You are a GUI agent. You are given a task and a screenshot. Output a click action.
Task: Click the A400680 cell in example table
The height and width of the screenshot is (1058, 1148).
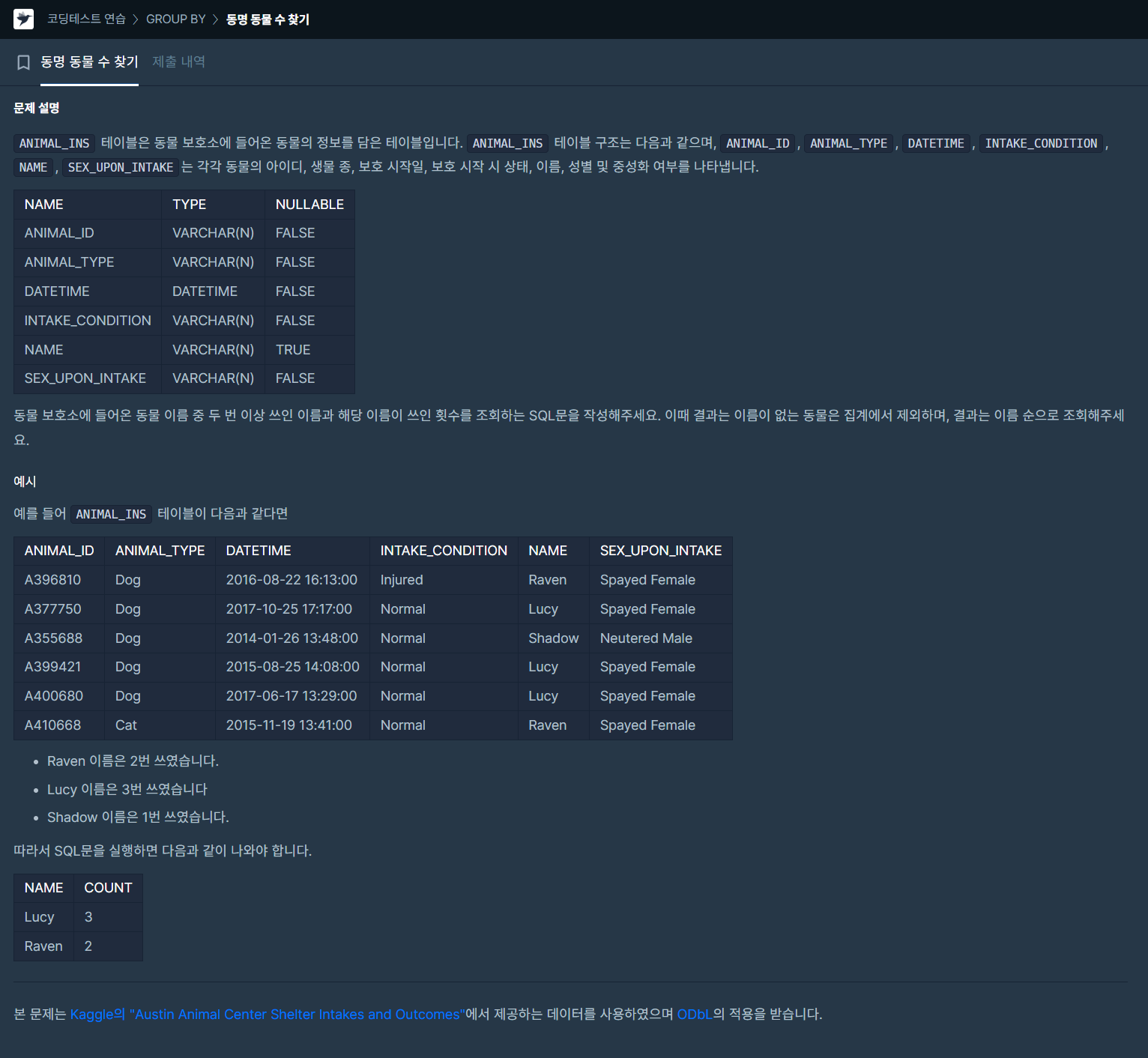pyautogui.click(x=59, y=696)
